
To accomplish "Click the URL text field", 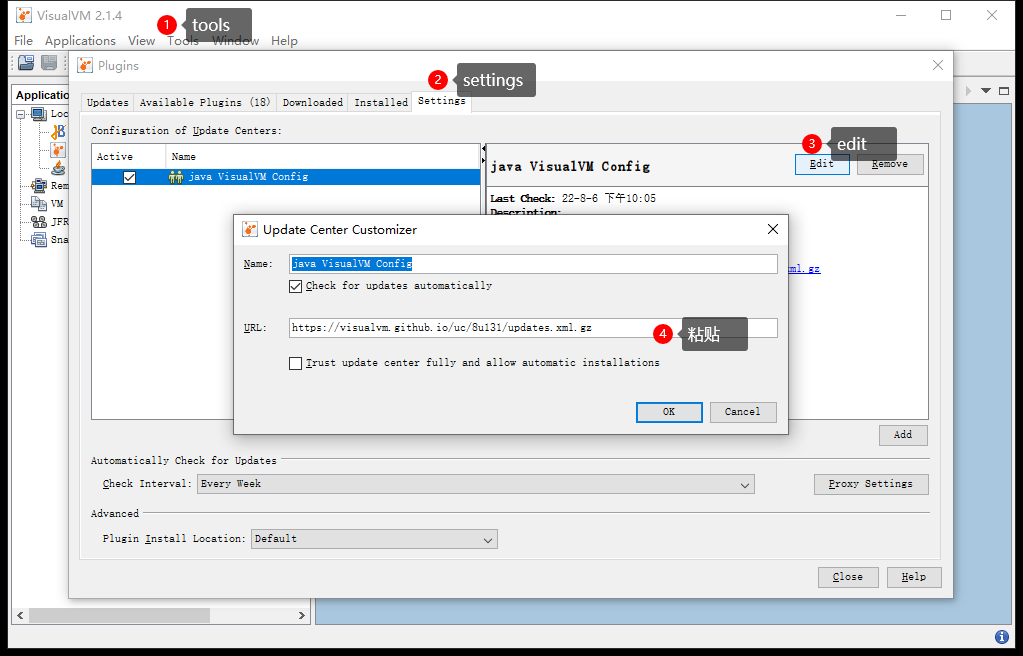I will pyautogui.click(x=533, y=328).
